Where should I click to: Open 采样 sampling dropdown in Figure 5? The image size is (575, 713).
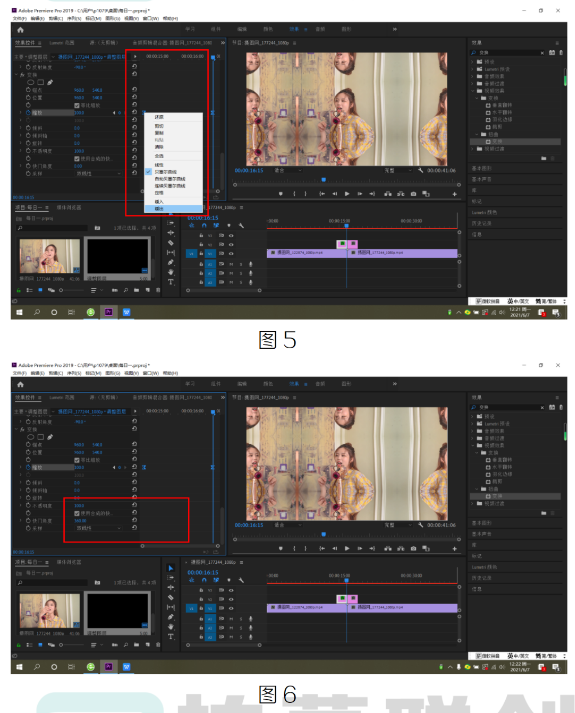click(99, 174)
